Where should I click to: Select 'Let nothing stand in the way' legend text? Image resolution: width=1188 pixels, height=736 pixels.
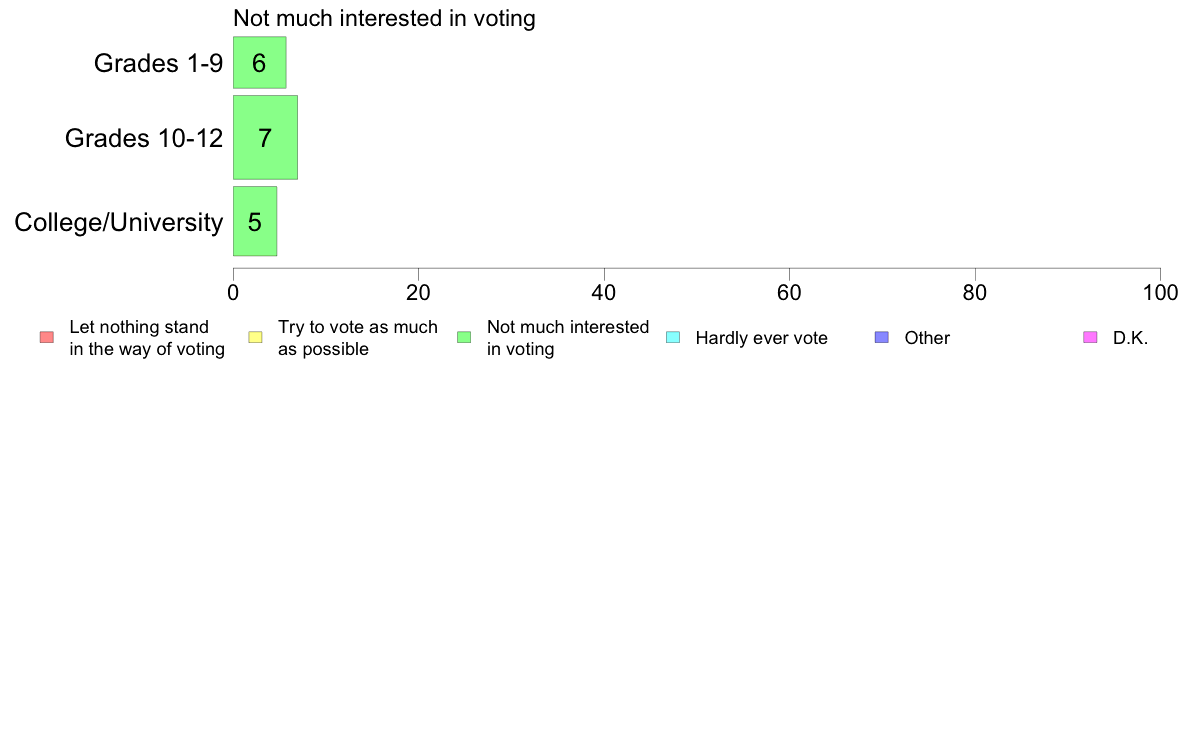146,338
